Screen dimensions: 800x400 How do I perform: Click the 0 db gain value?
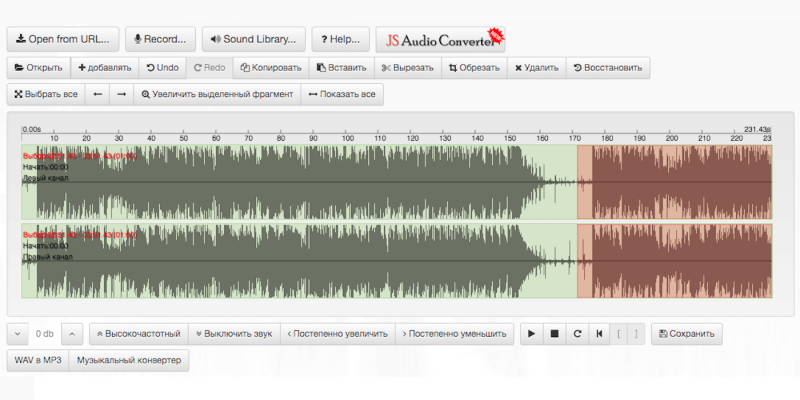coord(45,334)
